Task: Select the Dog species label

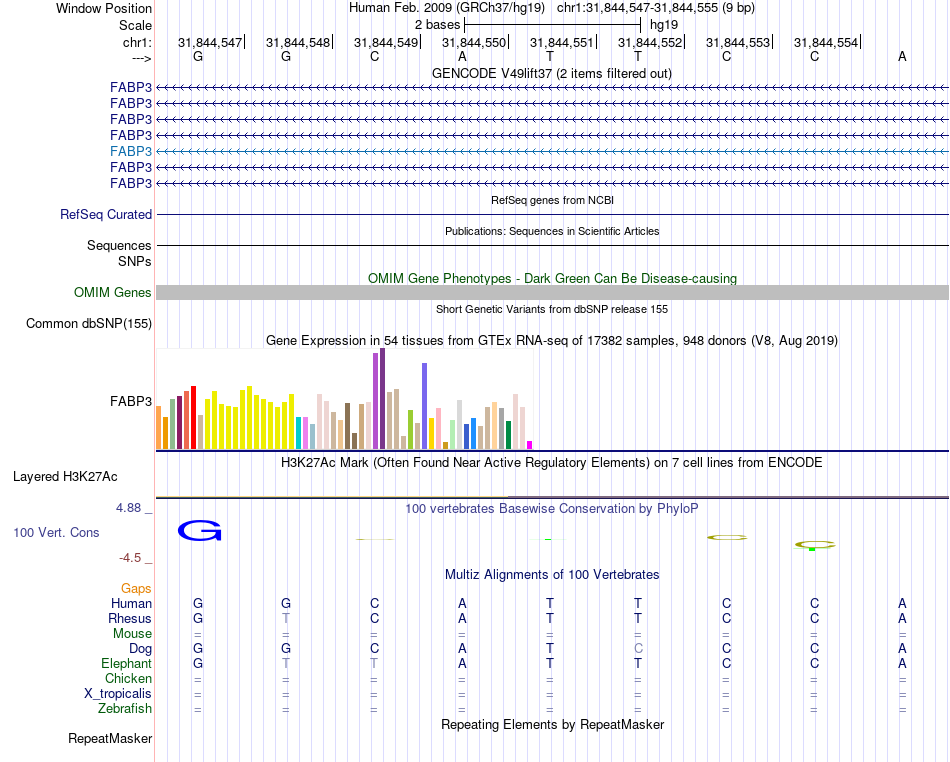Action: pyautogui.click(x=140, y=649)
